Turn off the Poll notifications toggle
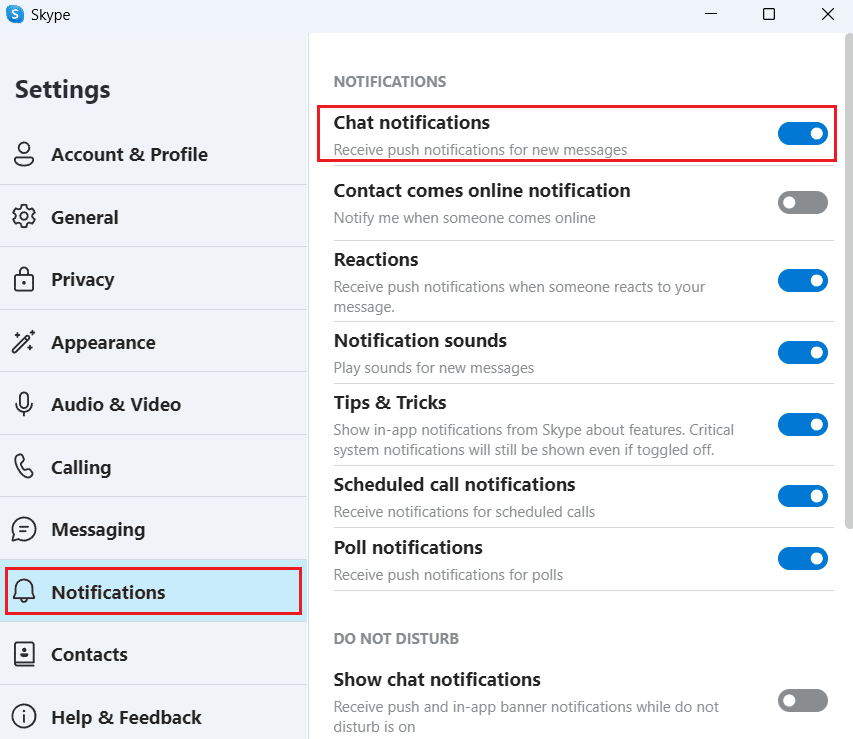Viewport: 853px width, 739px height. 802,558
